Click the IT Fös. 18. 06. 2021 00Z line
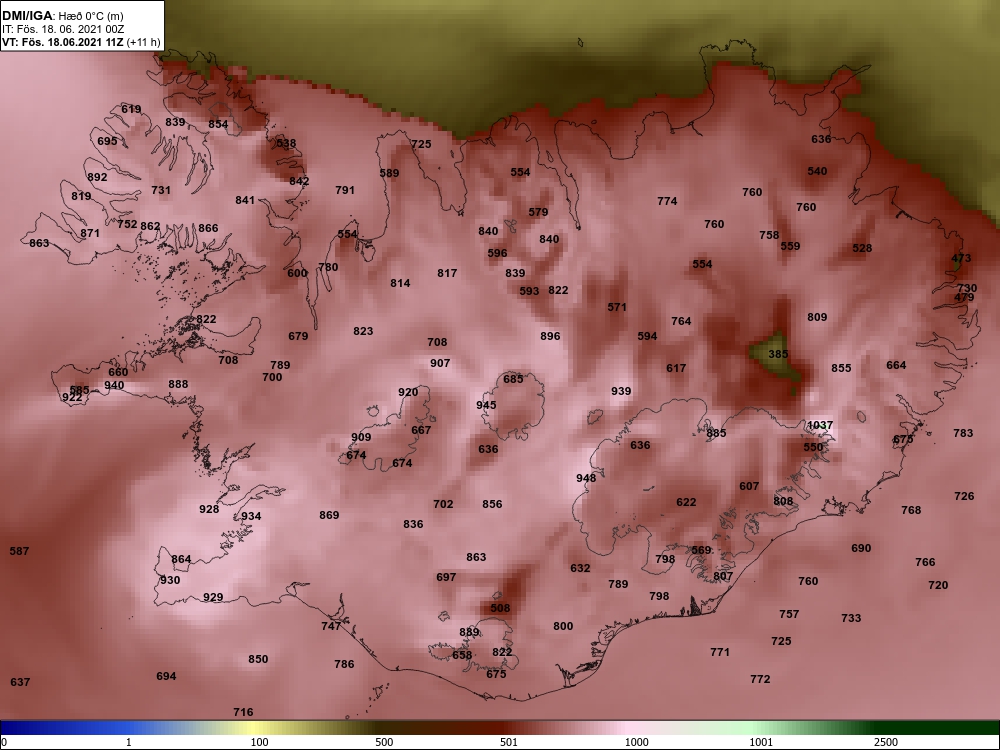 [x=61, y=29]
